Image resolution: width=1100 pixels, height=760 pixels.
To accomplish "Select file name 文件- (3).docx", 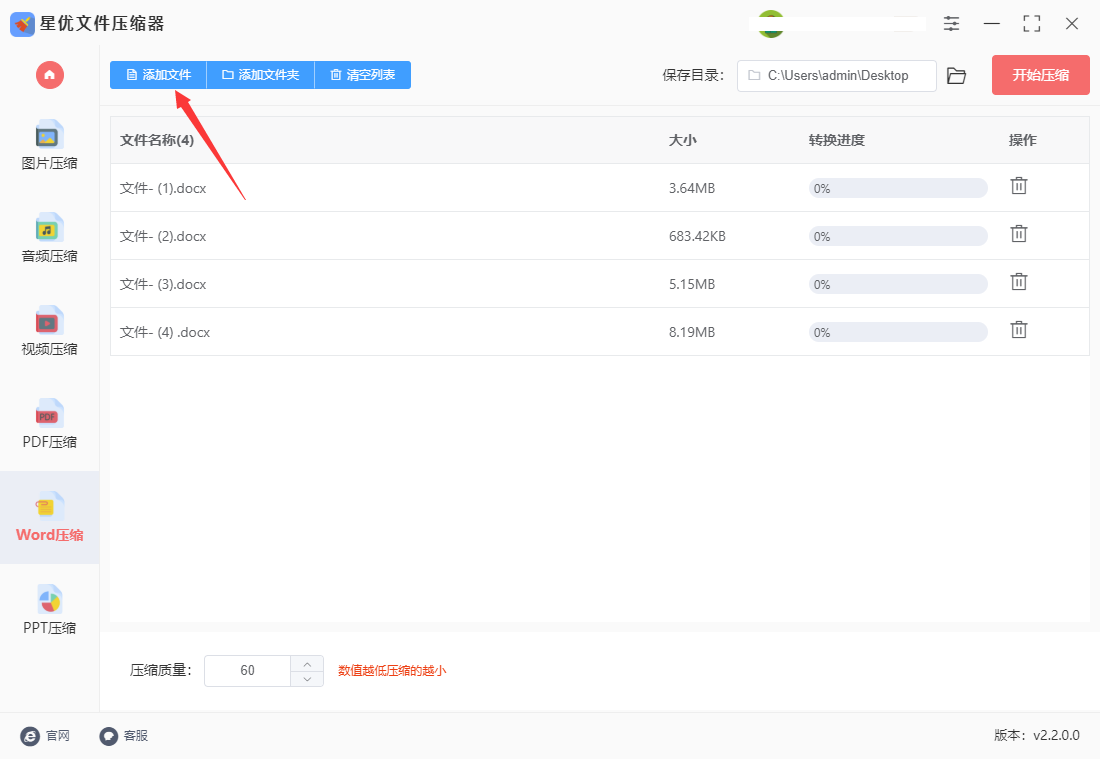I will (x=163, y=284).
